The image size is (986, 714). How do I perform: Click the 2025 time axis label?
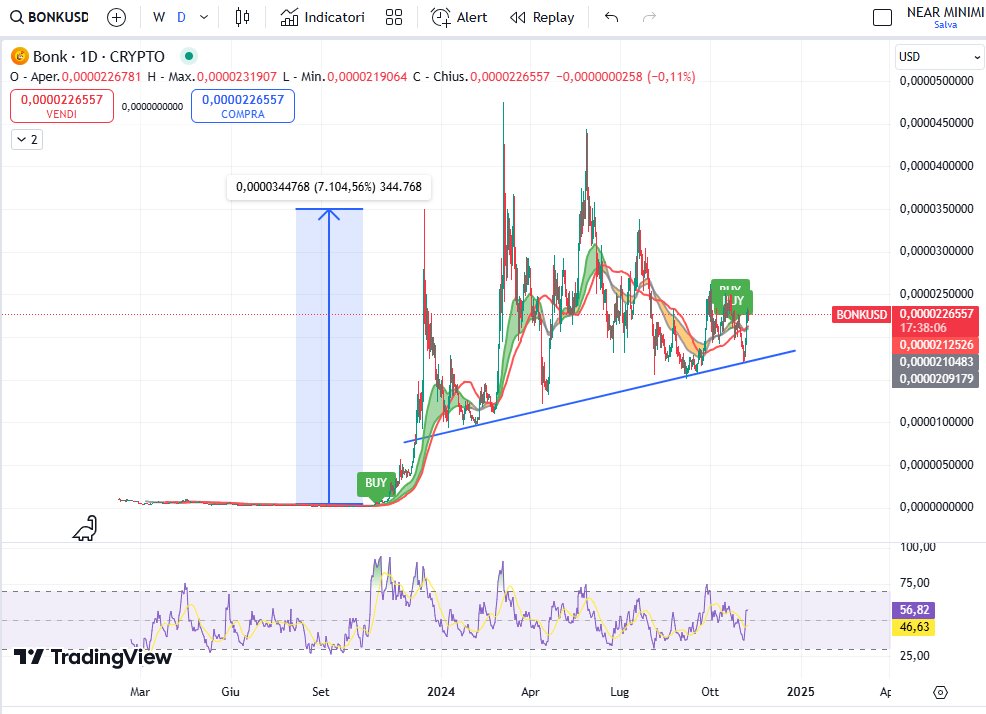[800, 692]
